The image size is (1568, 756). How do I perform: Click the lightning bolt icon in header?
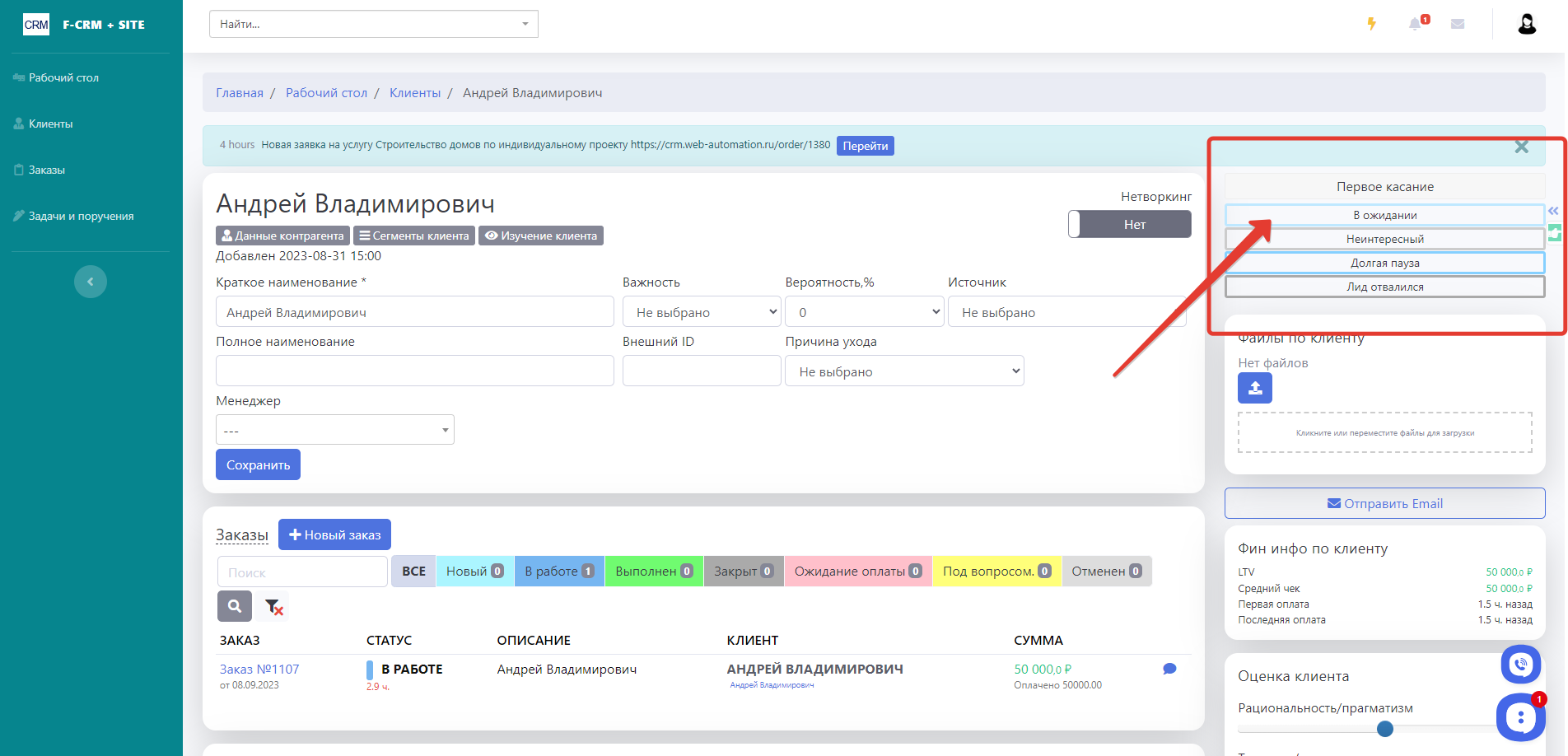[x=1371, y=24]
